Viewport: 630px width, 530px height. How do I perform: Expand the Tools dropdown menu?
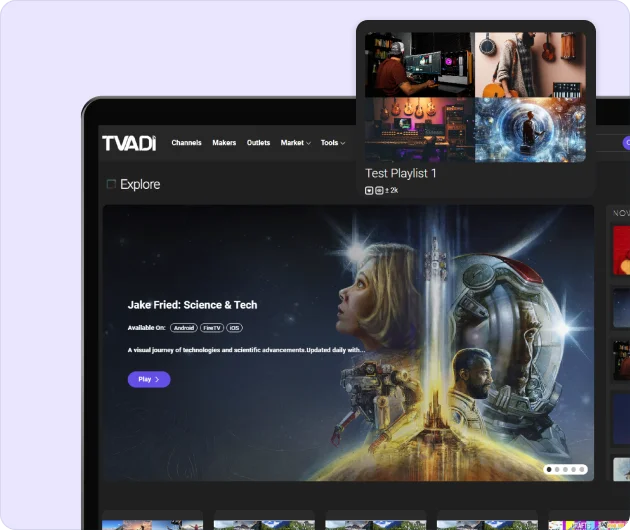332,143
